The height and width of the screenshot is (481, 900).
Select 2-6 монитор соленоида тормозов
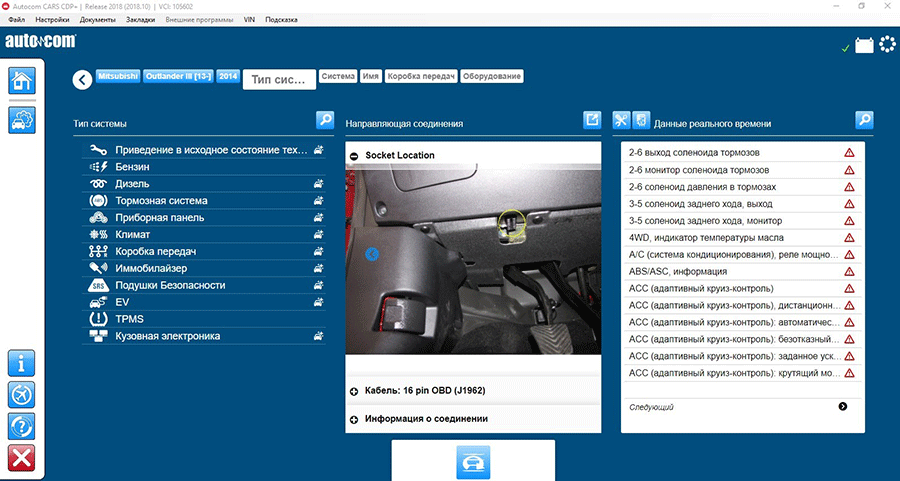coord(743,170)
